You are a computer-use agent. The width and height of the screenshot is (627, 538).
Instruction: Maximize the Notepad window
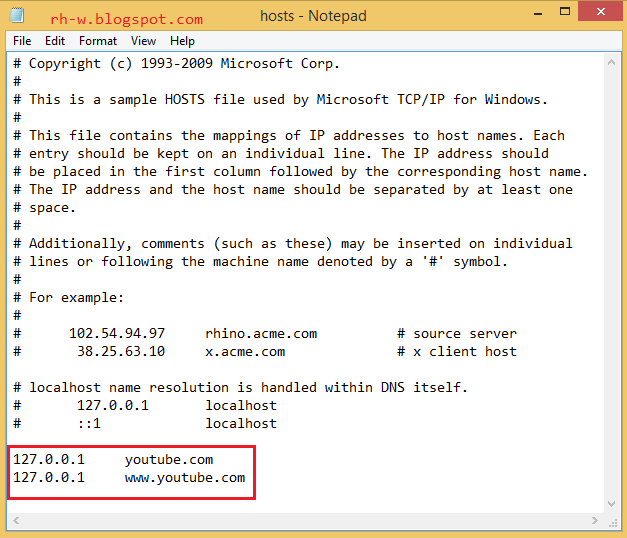(565, 12)
